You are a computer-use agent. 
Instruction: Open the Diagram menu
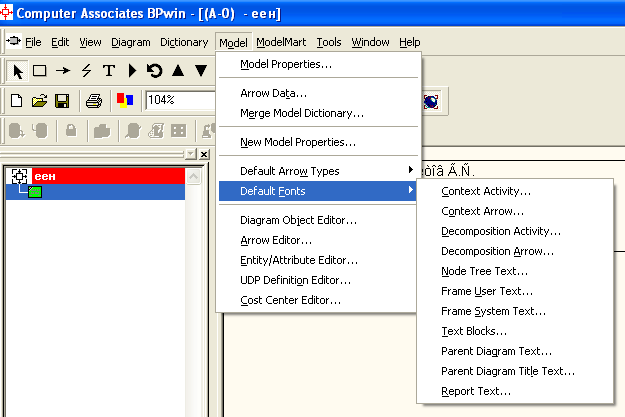(x=131, y=42)
